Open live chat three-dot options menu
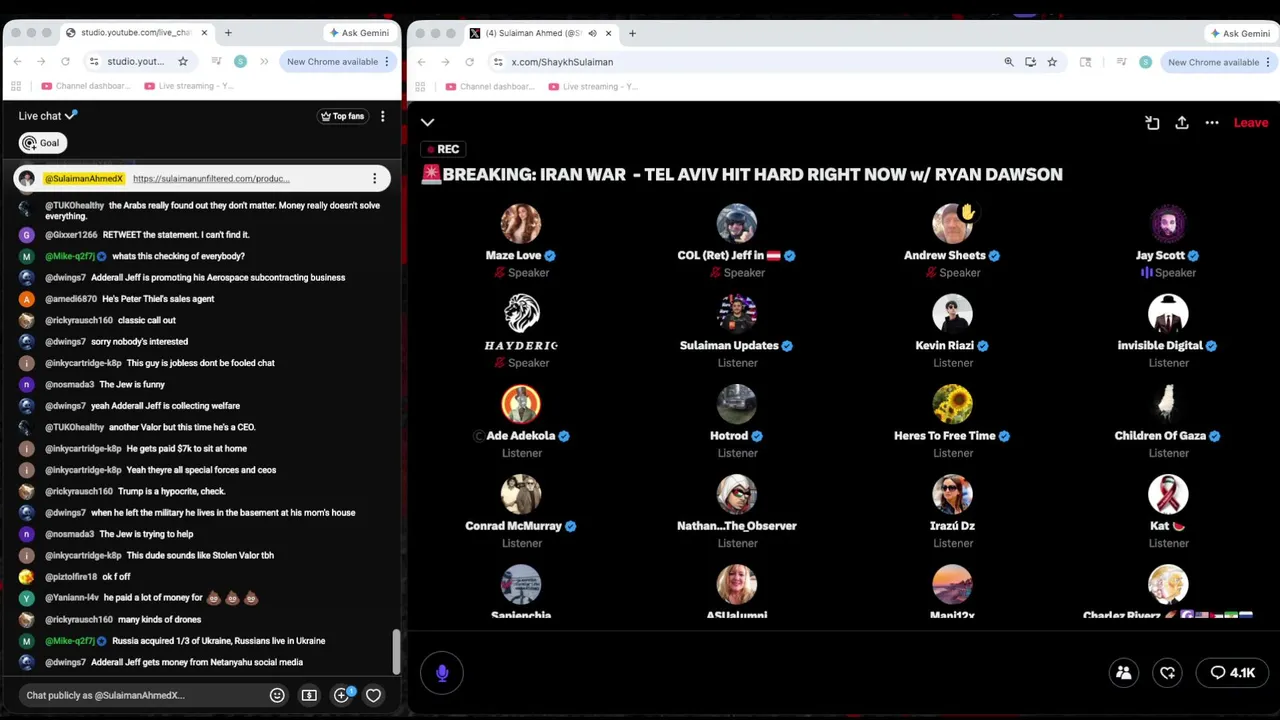Image resolution: width=1280 pixels, height=720 pixels. pyautogui.click(x=382, y=116)
